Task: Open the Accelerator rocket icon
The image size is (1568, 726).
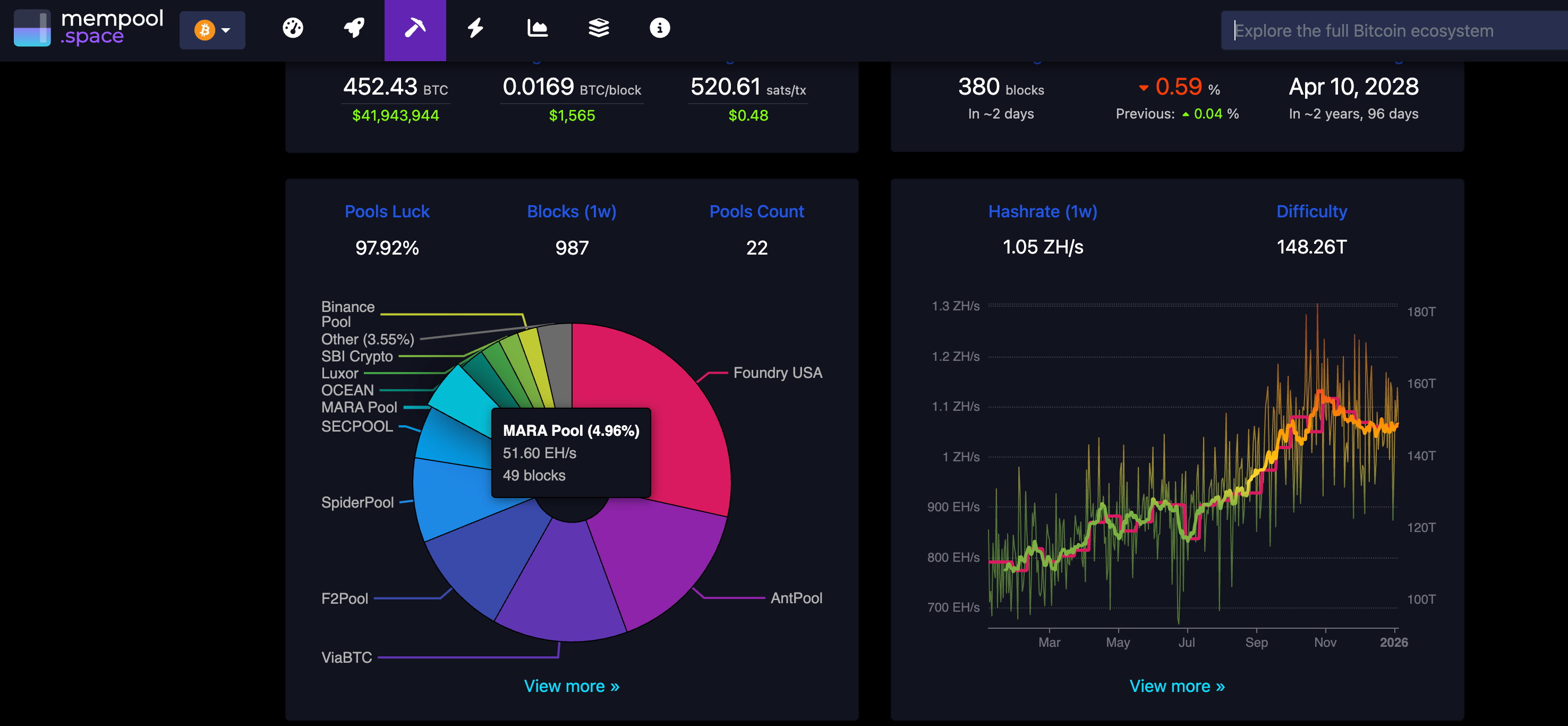Action: tap(354, 29)
